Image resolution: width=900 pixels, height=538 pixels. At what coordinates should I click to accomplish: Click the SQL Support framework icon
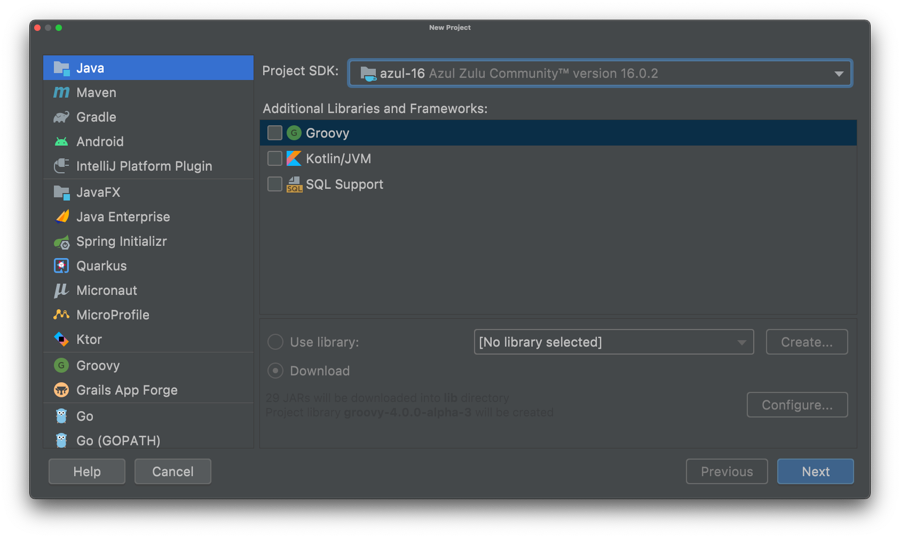(294, 184)
